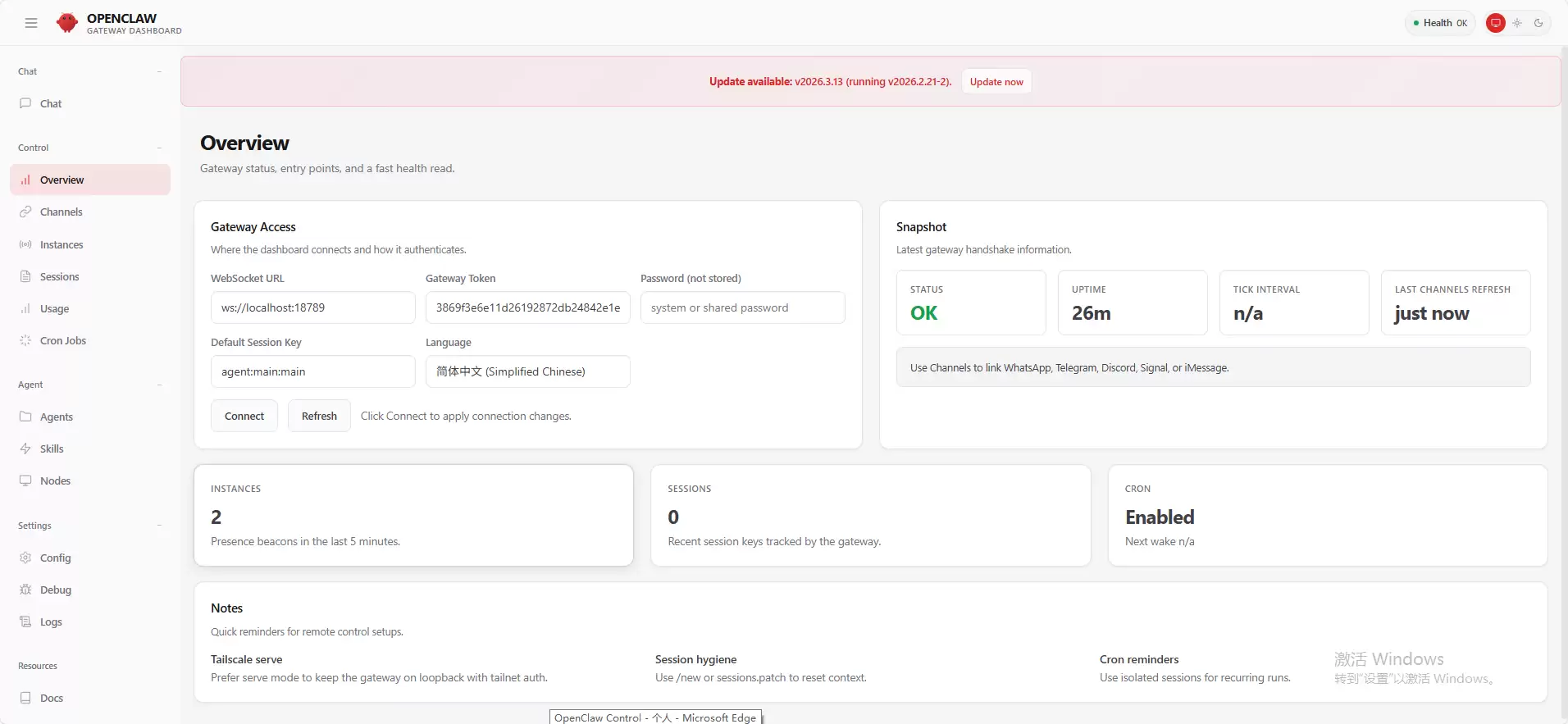This screenshot has height=724, width=1568.
Task: Click the Health OK status pill
Action: click(x=1440, y=23)
